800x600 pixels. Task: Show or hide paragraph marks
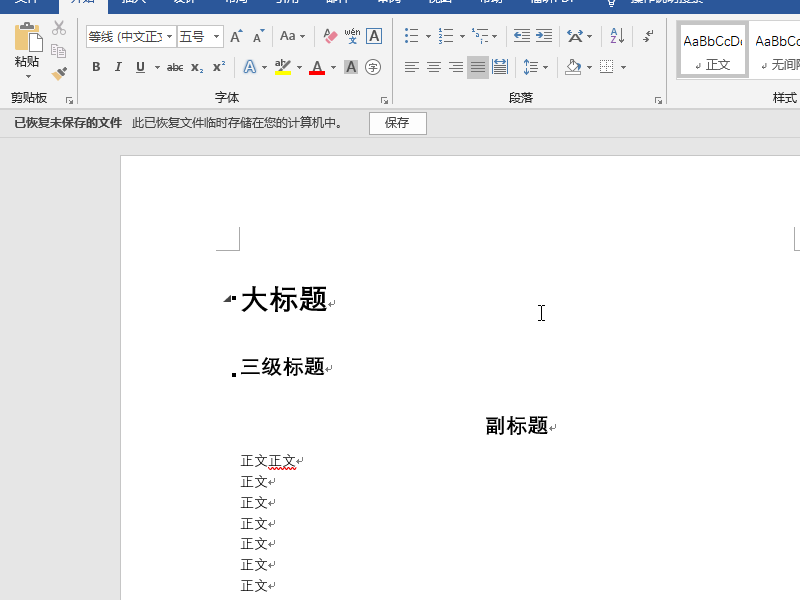coord(648,36)
